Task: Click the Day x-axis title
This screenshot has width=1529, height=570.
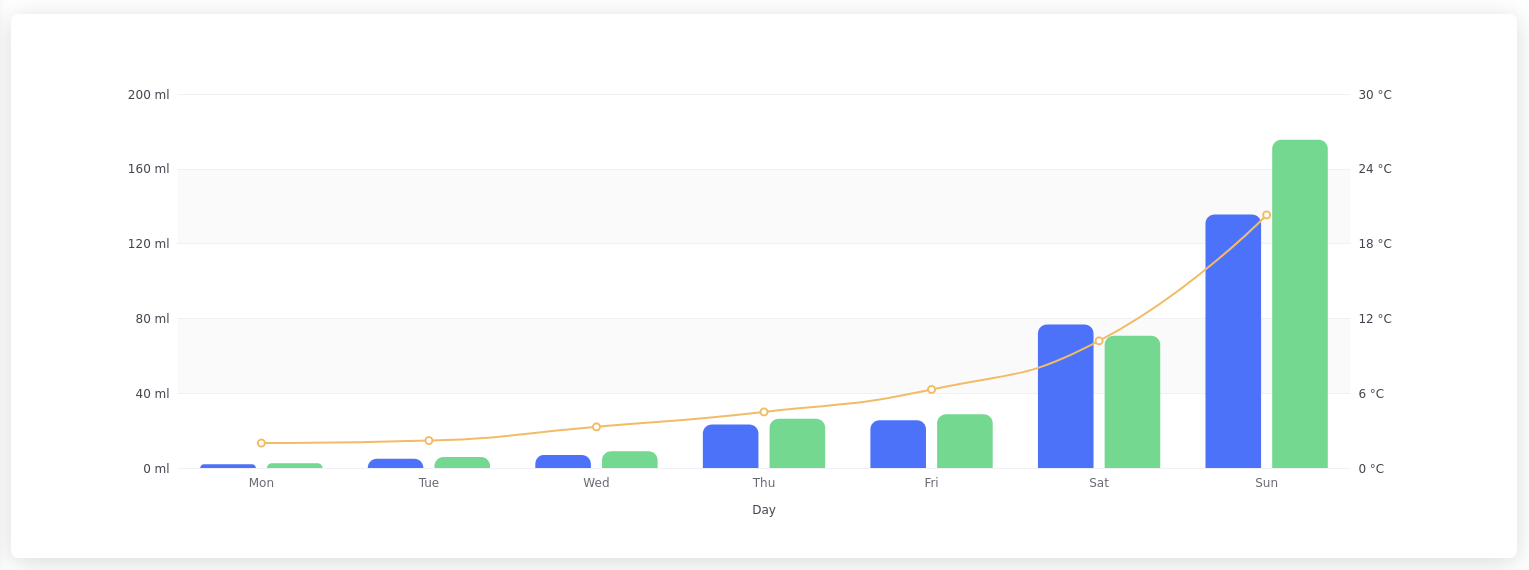Action: click(764, 510)
